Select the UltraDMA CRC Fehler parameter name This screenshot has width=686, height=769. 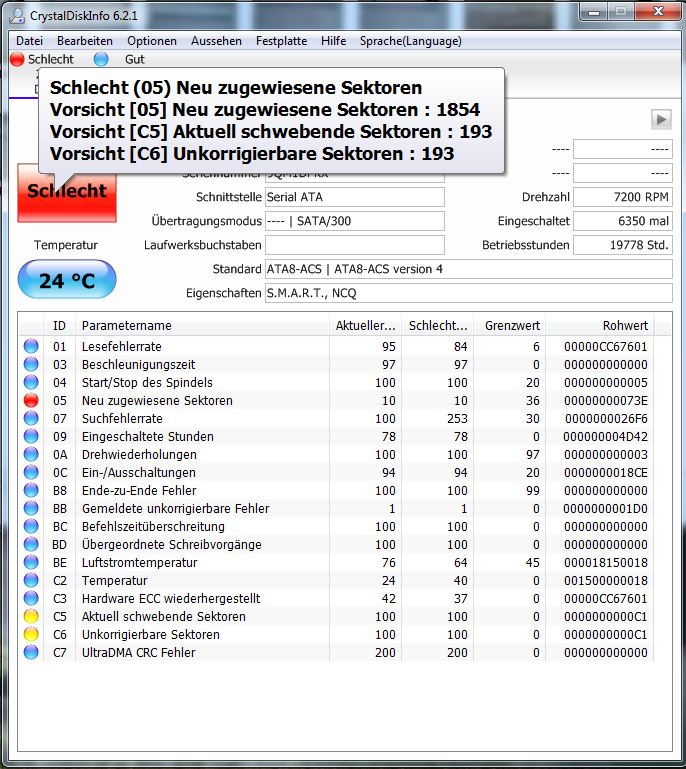(138, 653)
